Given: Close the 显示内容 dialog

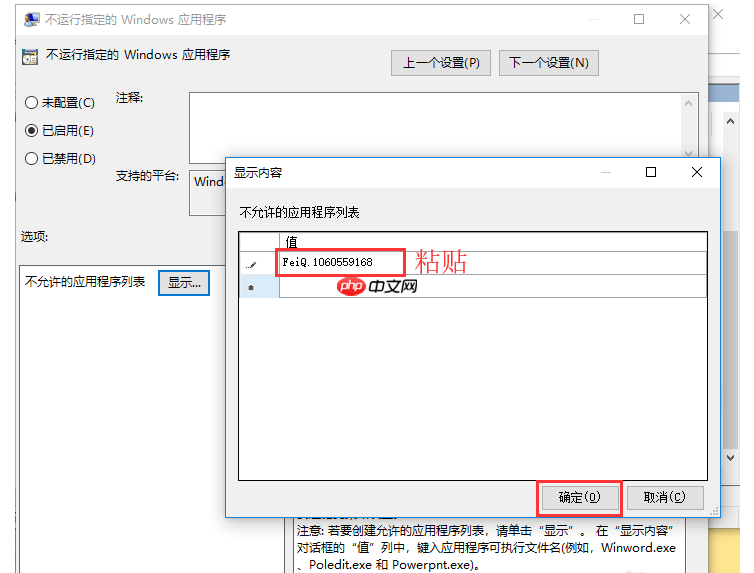Looking at the screenshot, I should point(697,172).
